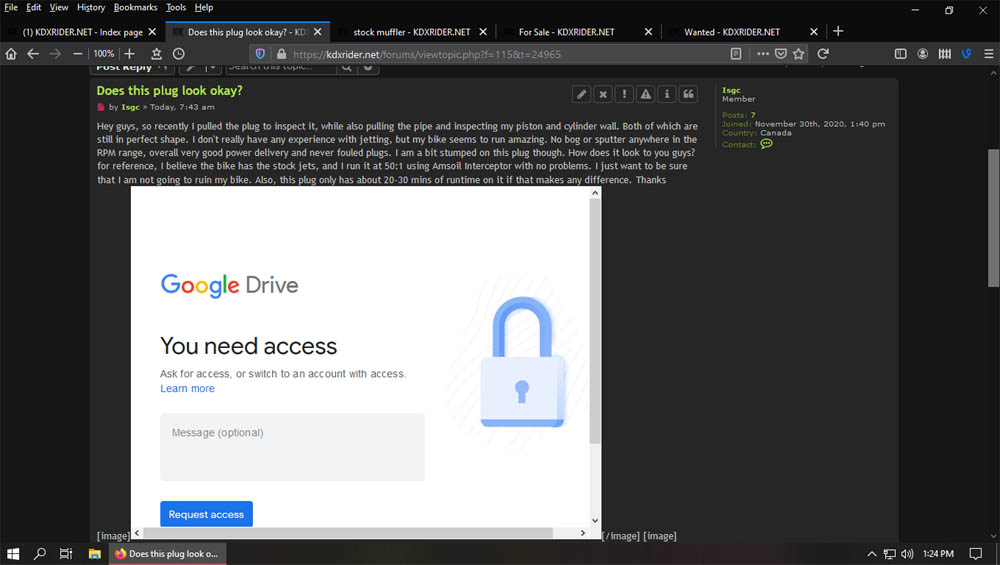Warn user with triangle icon
1000x565 pixels.
tap(645, 94)
